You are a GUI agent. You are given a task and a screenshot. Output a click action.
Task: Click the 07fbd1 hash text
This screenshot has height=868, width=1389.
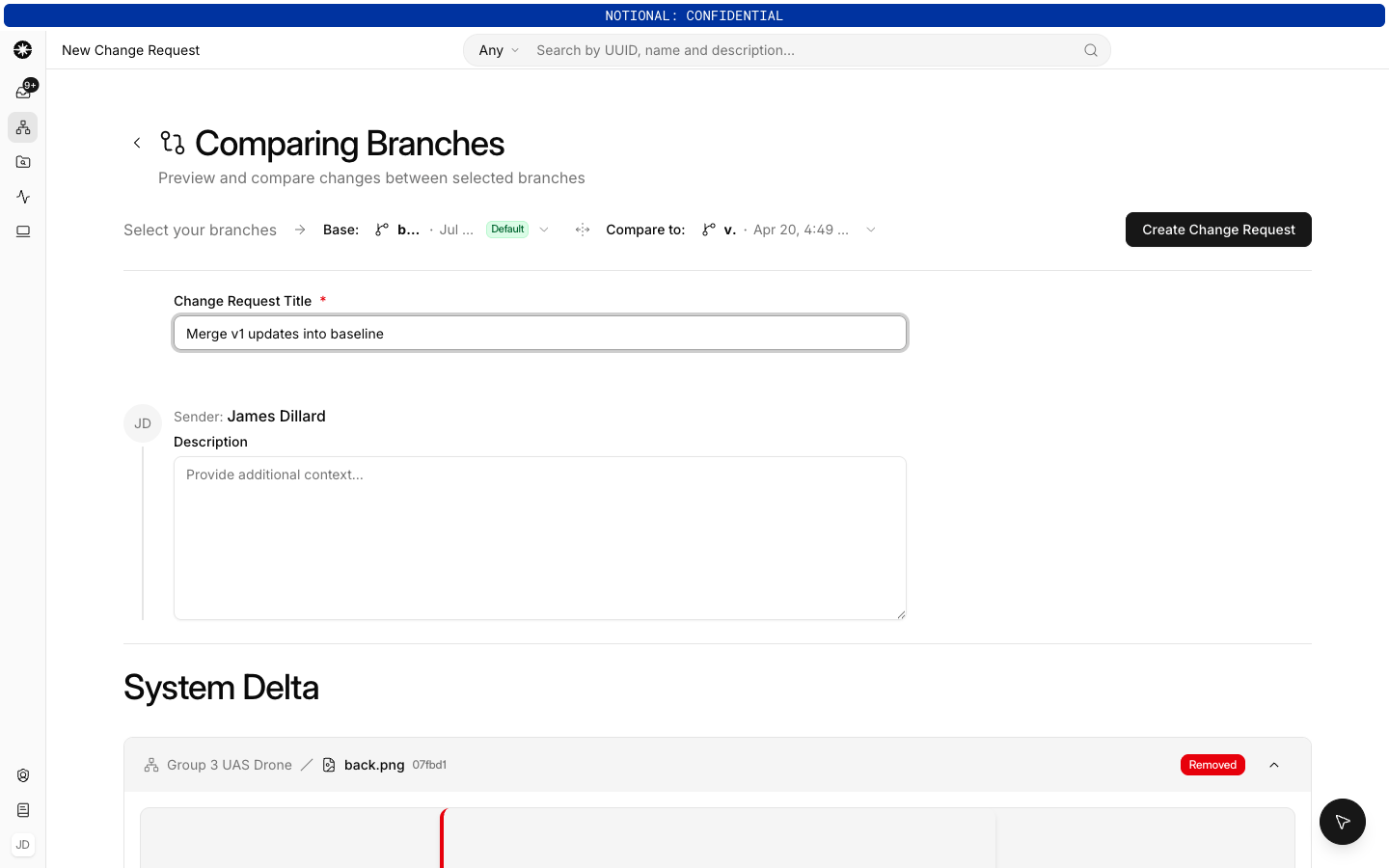click(429, 765)
